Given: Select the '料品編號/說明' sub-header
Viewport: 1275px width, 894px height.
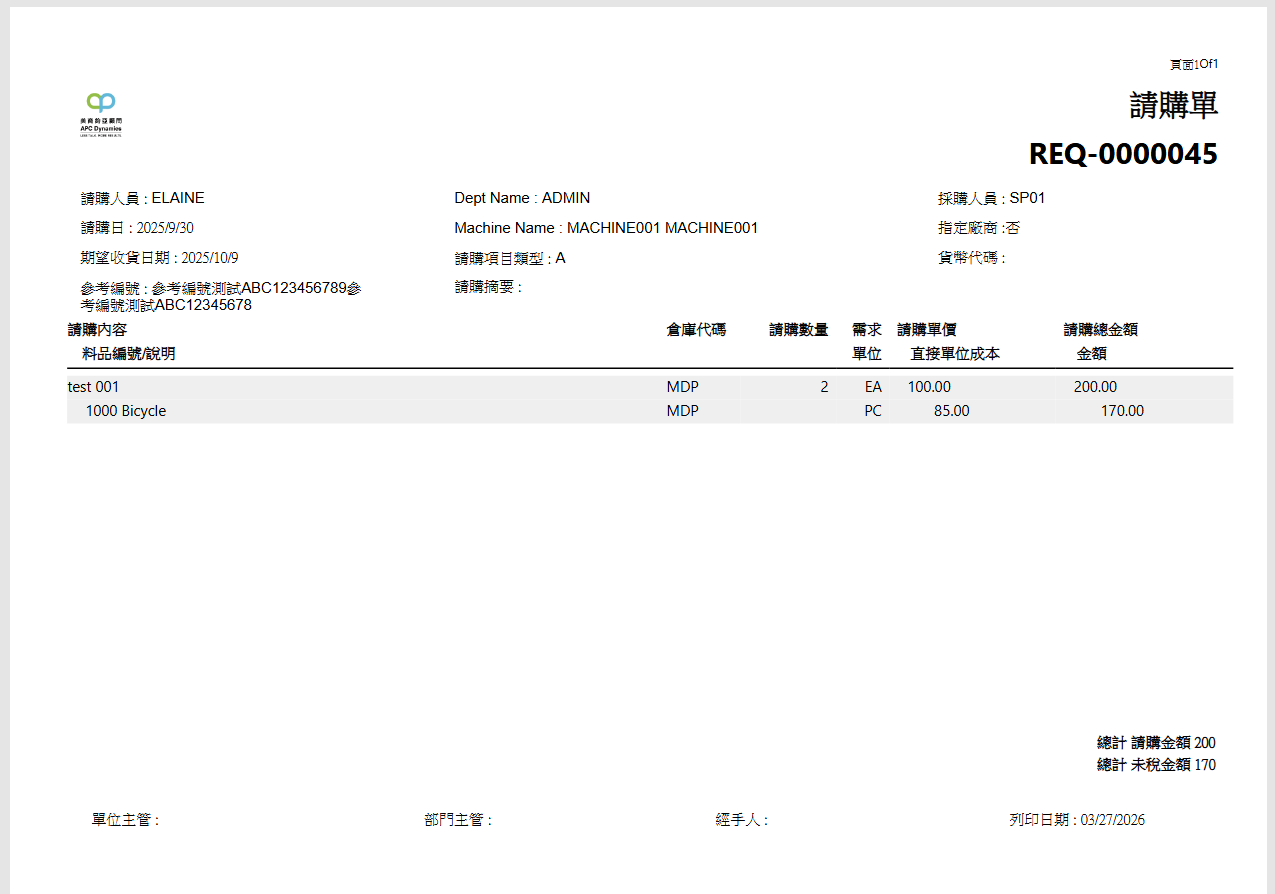Looking at the screenshot, I should 129,354.
